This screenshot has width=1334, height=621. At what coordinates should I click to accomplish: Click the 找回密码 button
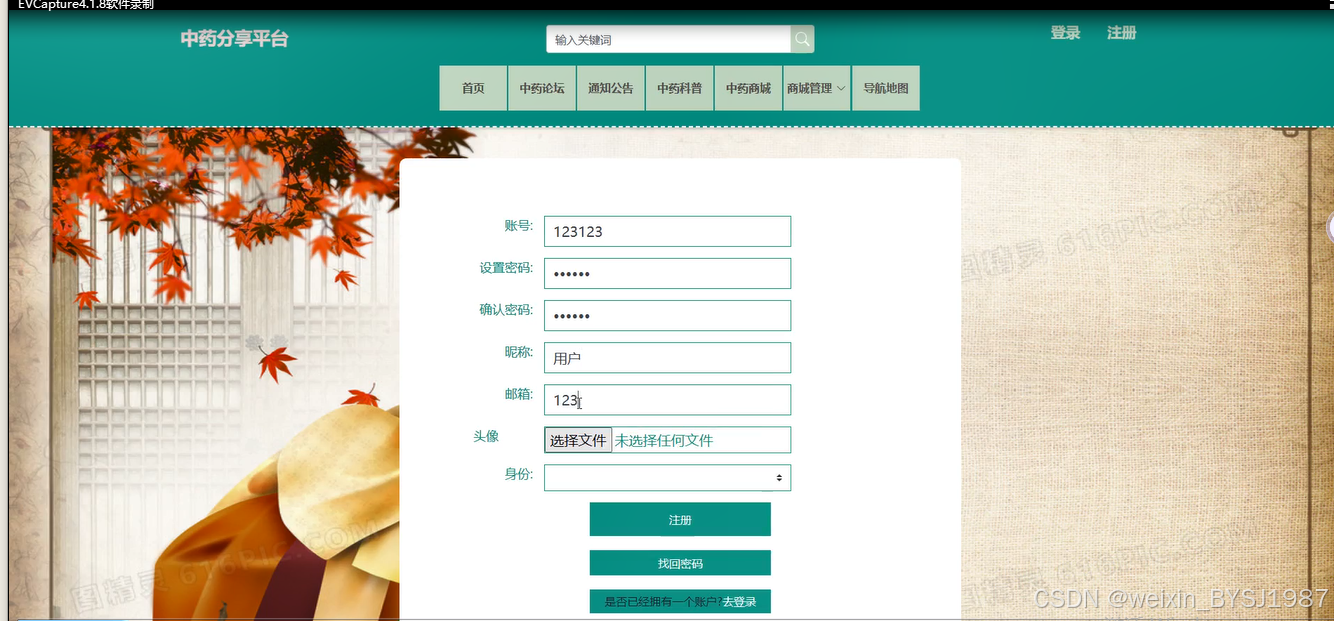coord(680,563)
